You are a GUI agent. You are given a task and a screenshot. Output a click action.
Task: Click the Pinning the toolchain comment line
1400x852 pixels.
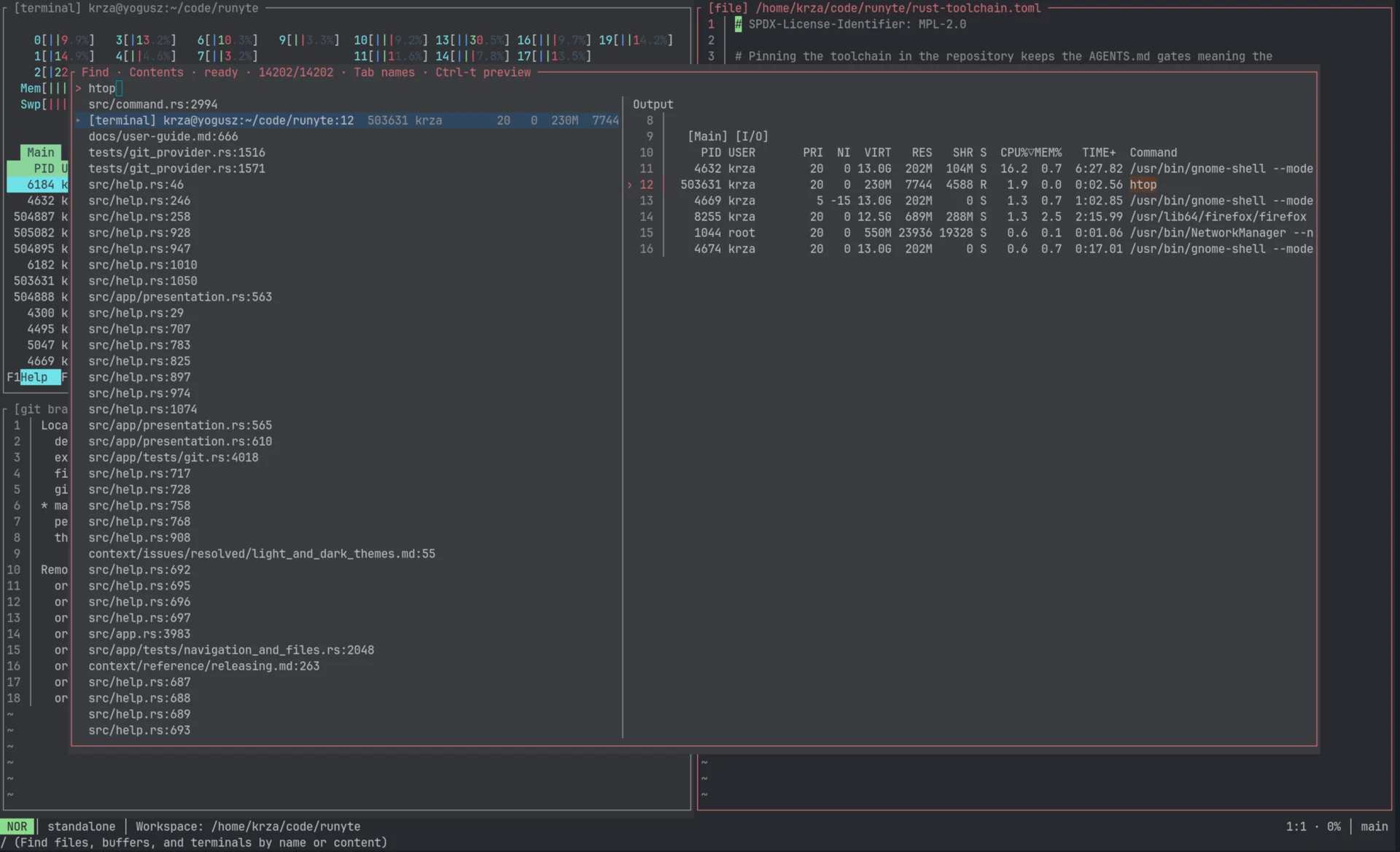point(1003,56)
